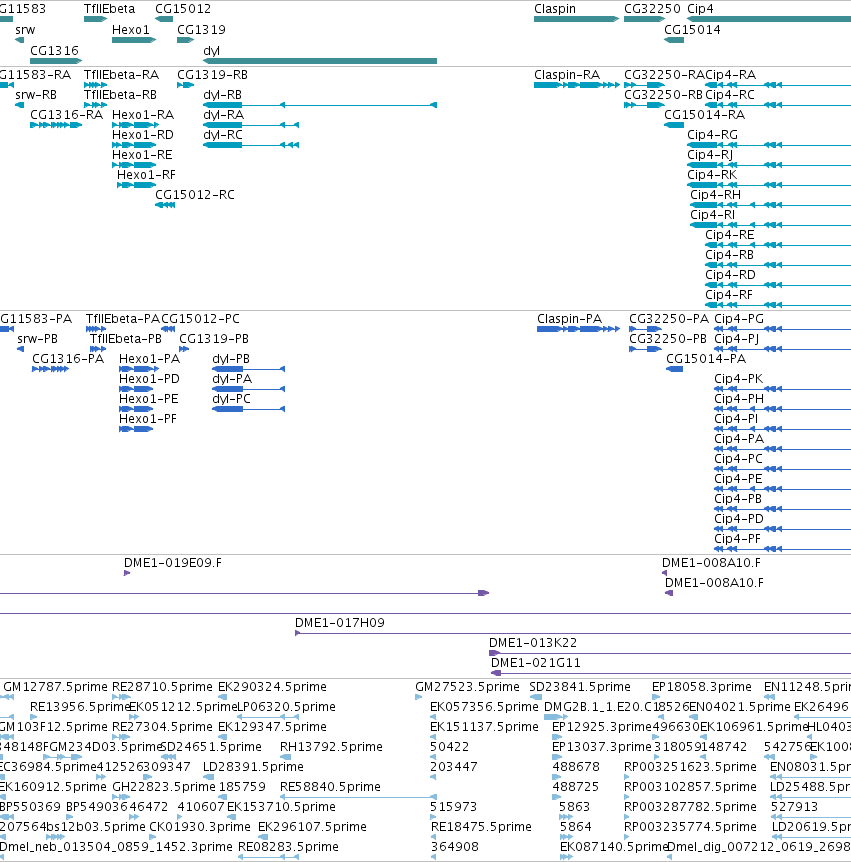Click the CG1316-RA transcript label
The image size is (851, 862).
coord(67,115)
